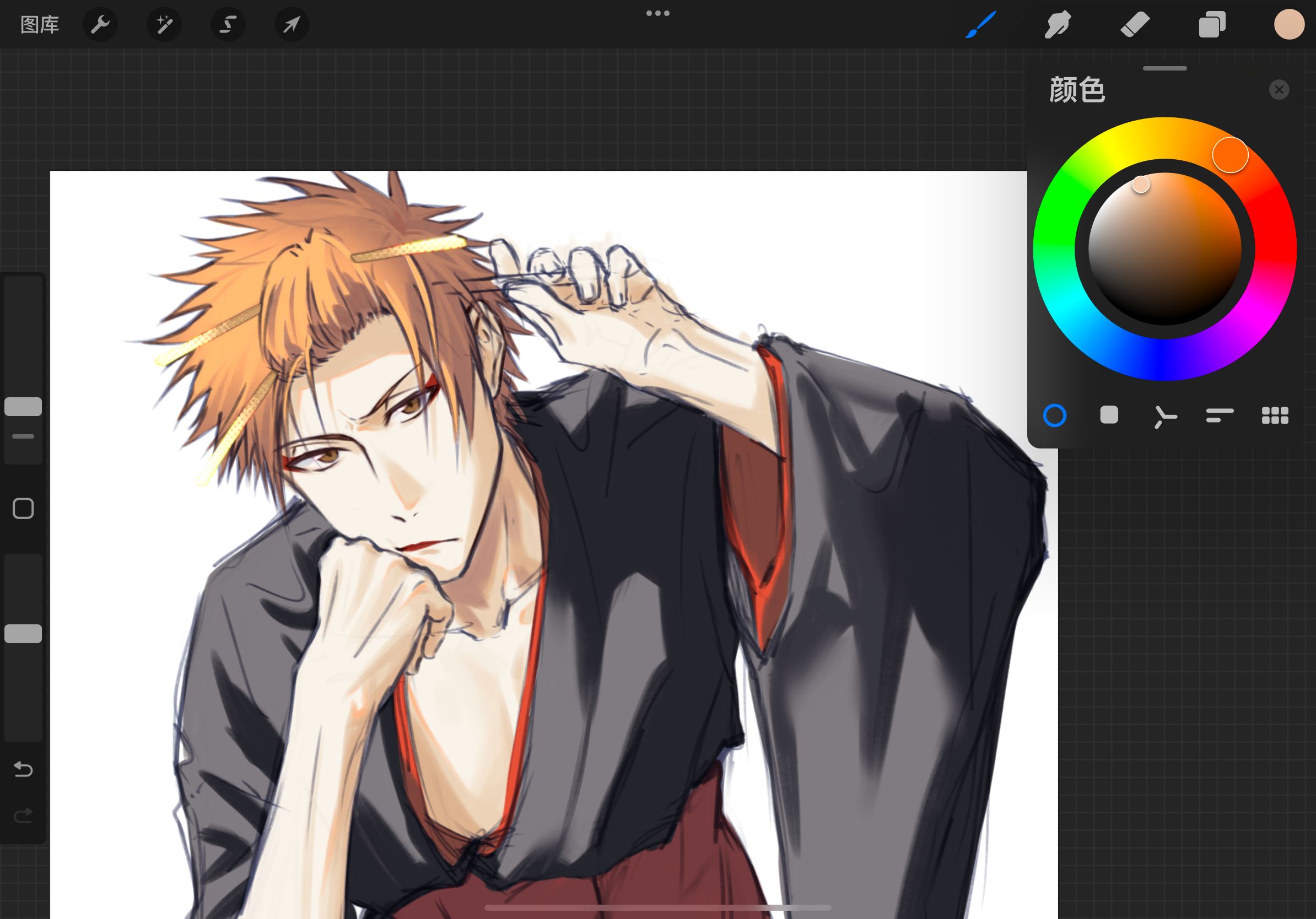Switch to Value sliders color tab
The height and width of the screenshot is (919, 1316).
coord(1220,415)
